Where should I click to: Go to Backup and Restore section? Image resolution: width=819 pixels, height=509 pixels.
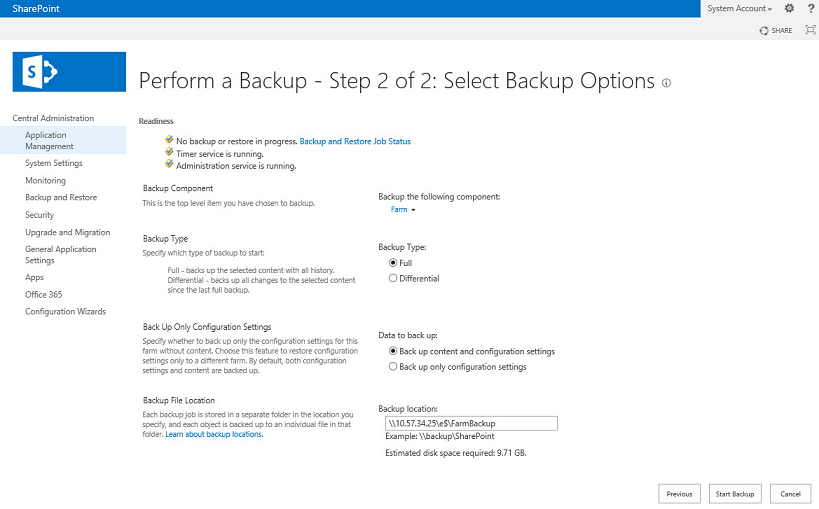(x=61, y=198)
